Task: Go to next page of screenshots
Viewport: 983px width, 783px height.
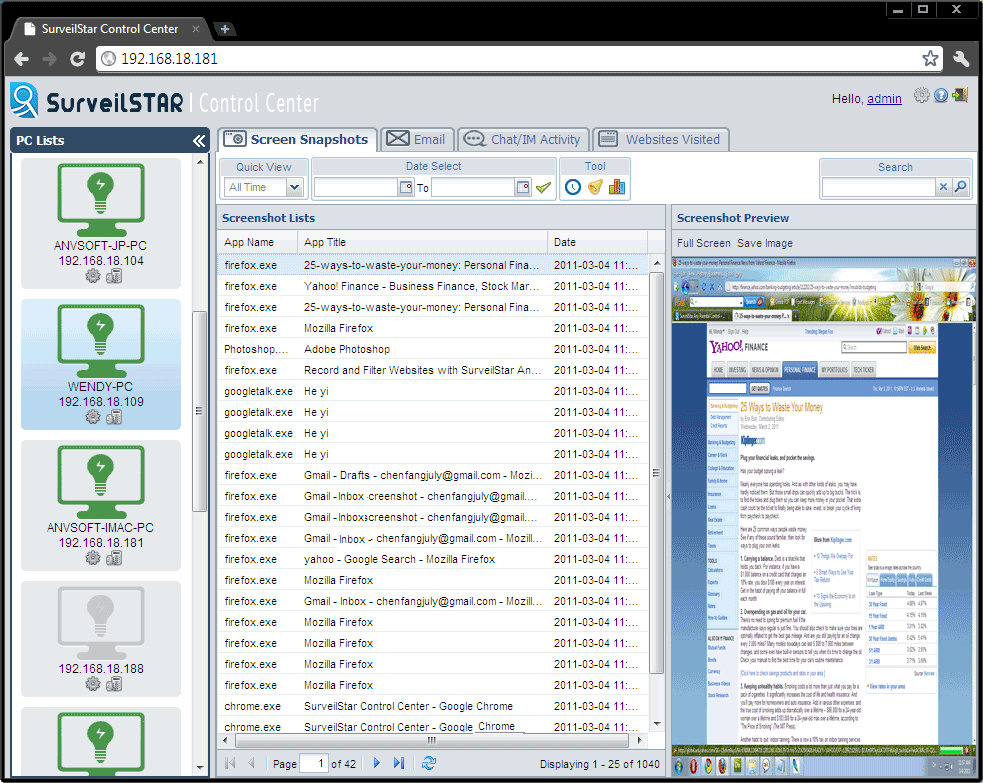Action: pyautogui.click(x=376, y=763)
